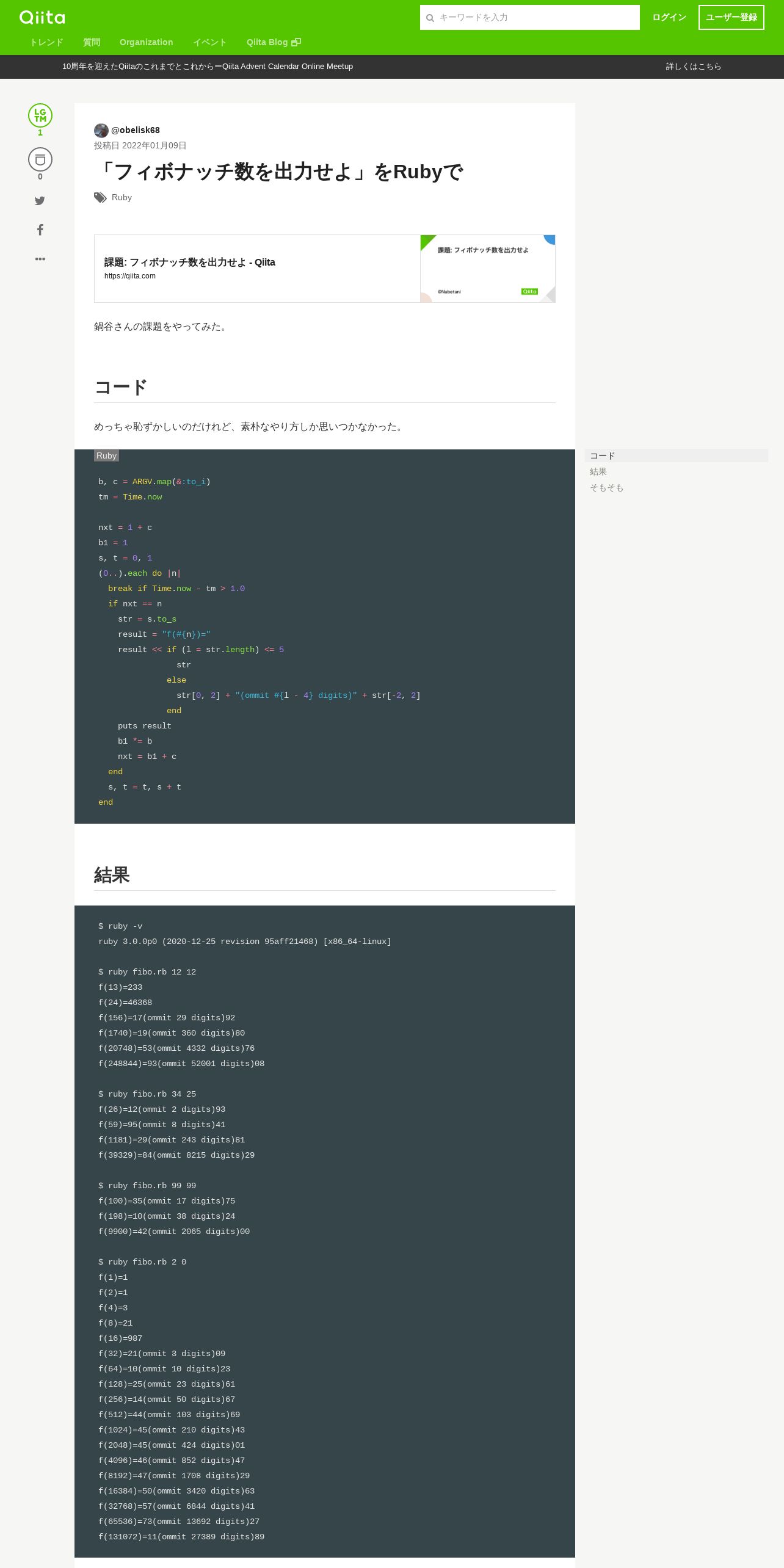Click the line '$ ruby fibo.rb 2 0'
The height and width of the screenshot is (1568, 784).
pyautogui.click(x=142, y=1262)
